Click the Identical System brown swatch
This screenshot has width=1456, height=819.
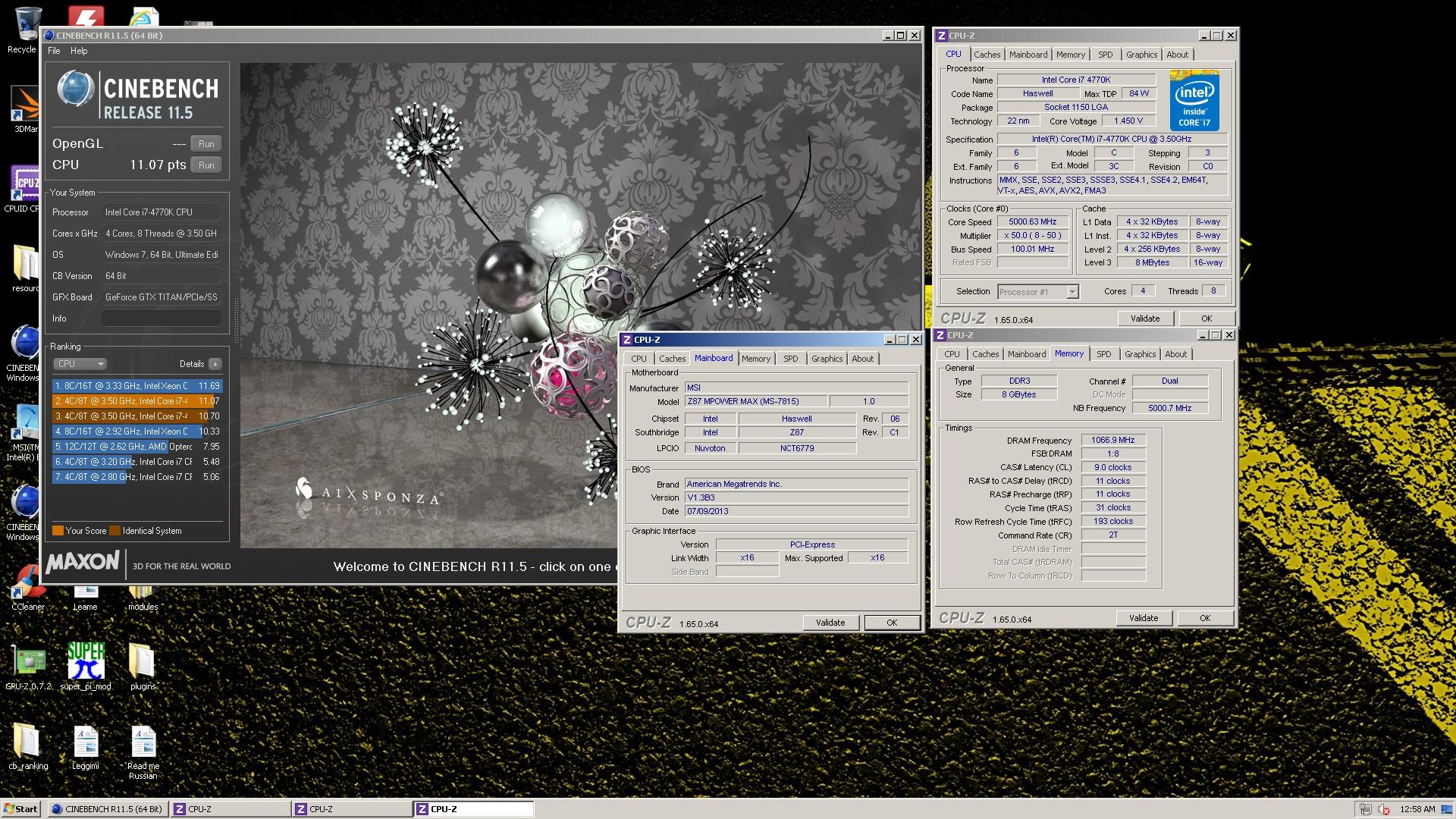[x=115, y=531]
